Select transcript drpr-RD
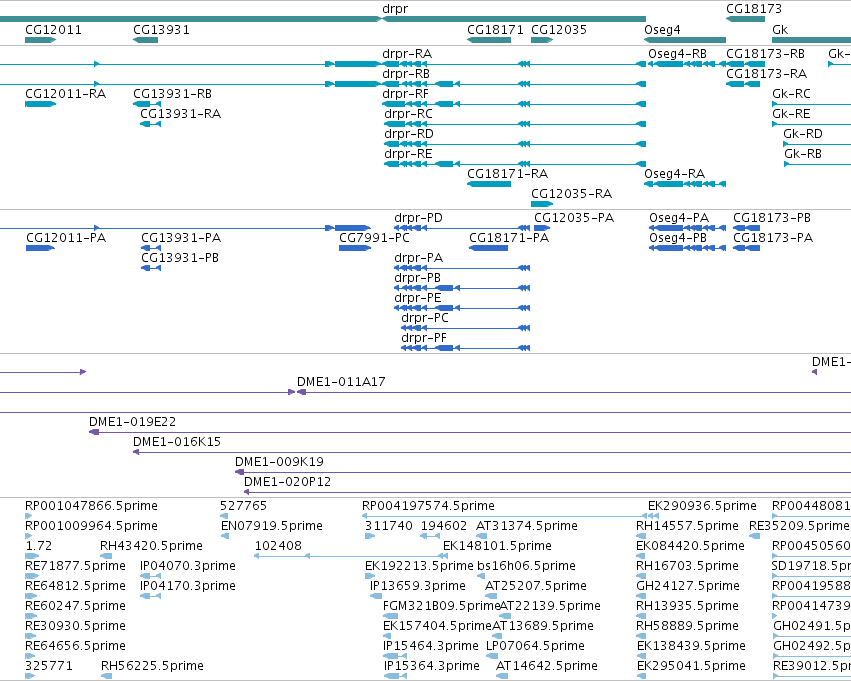This screenshot has width=851, height=681. [409, 134]
